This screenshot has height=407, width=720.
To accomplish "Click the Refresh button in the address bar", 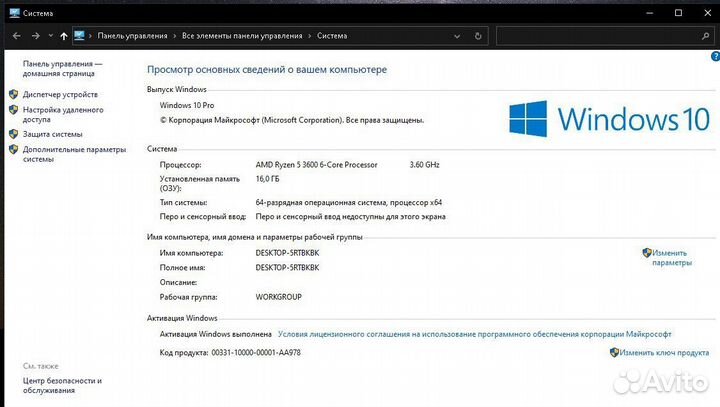I will point(479,36).
